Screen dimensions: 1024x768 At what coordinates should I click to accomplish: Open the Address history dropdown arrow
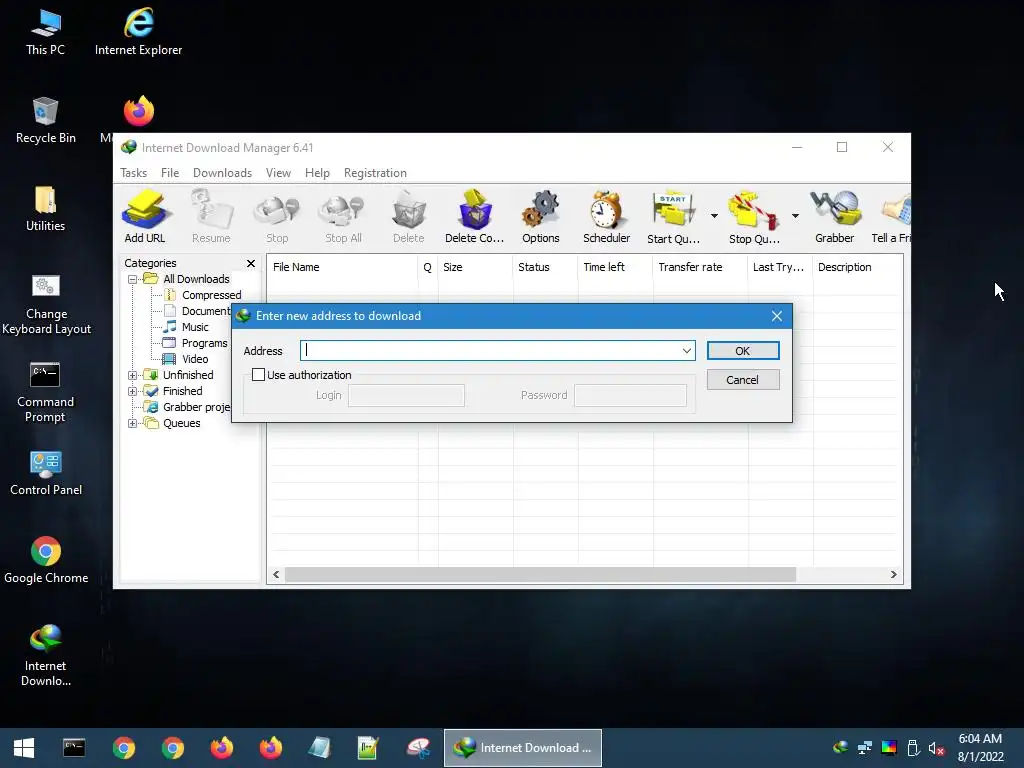686,351
